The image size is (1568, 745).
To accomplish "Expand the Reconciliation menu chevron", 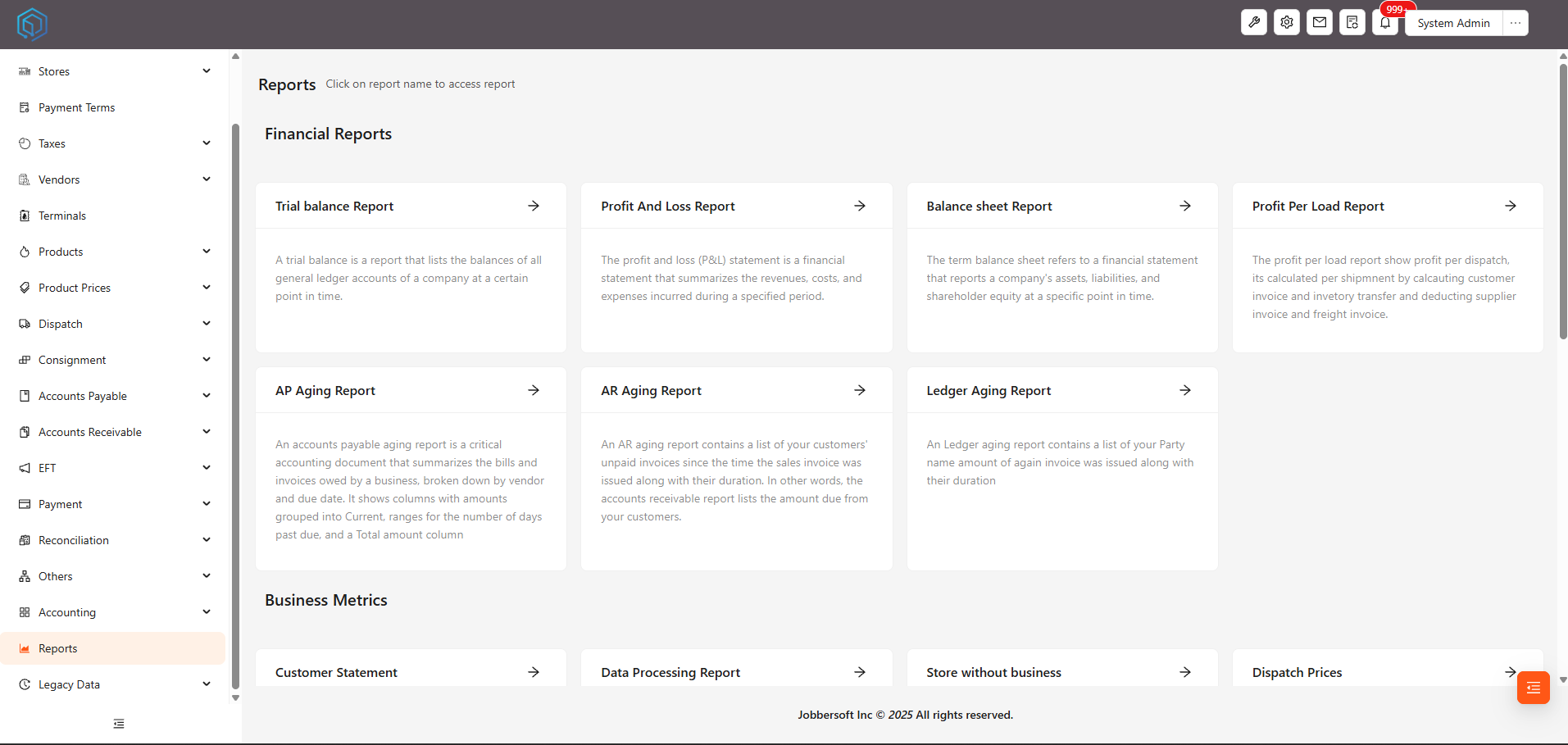I will (x=207, y=540).
